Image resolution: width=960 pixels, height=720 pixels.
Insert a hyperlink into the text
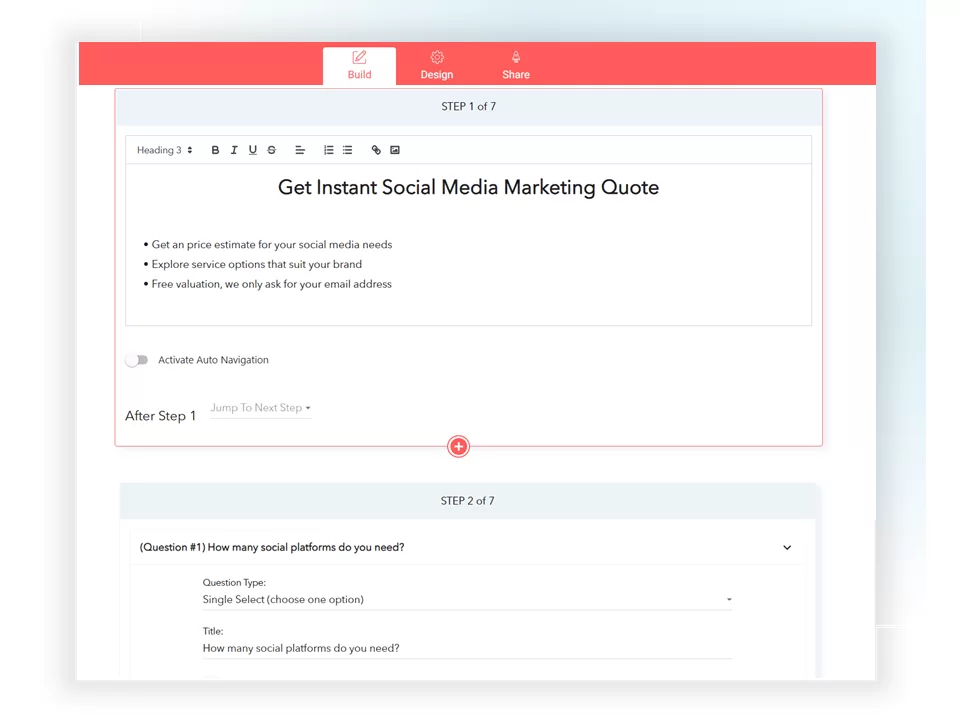click(x=376, y=150)
